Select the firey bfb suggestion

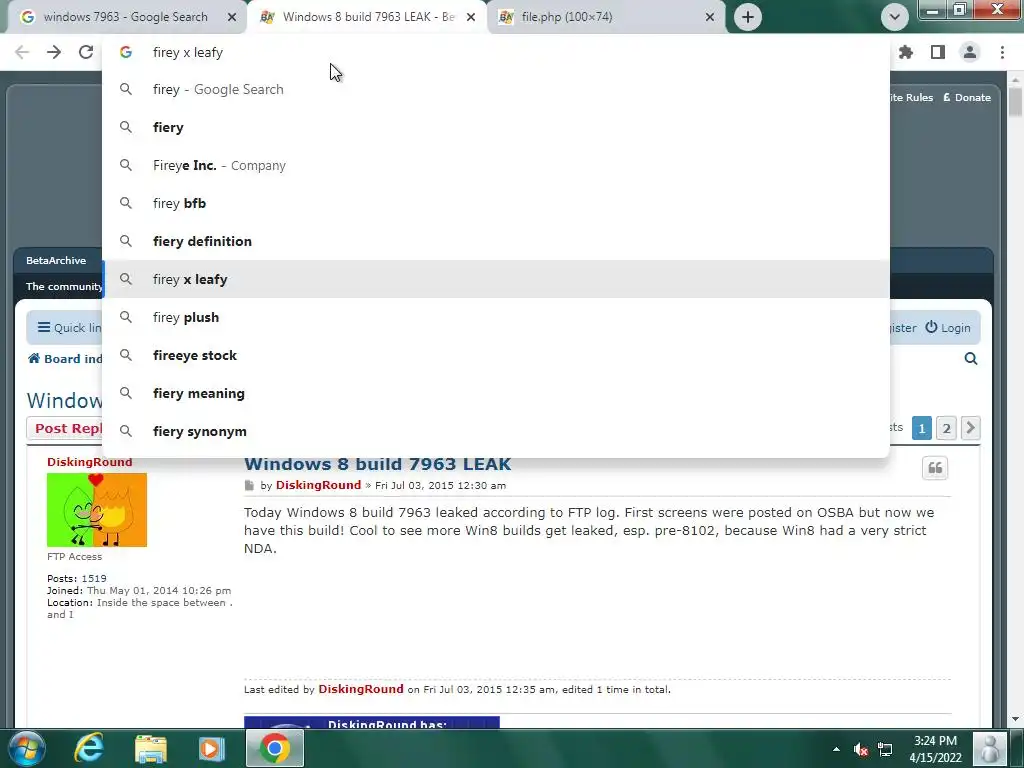[496, 203]
